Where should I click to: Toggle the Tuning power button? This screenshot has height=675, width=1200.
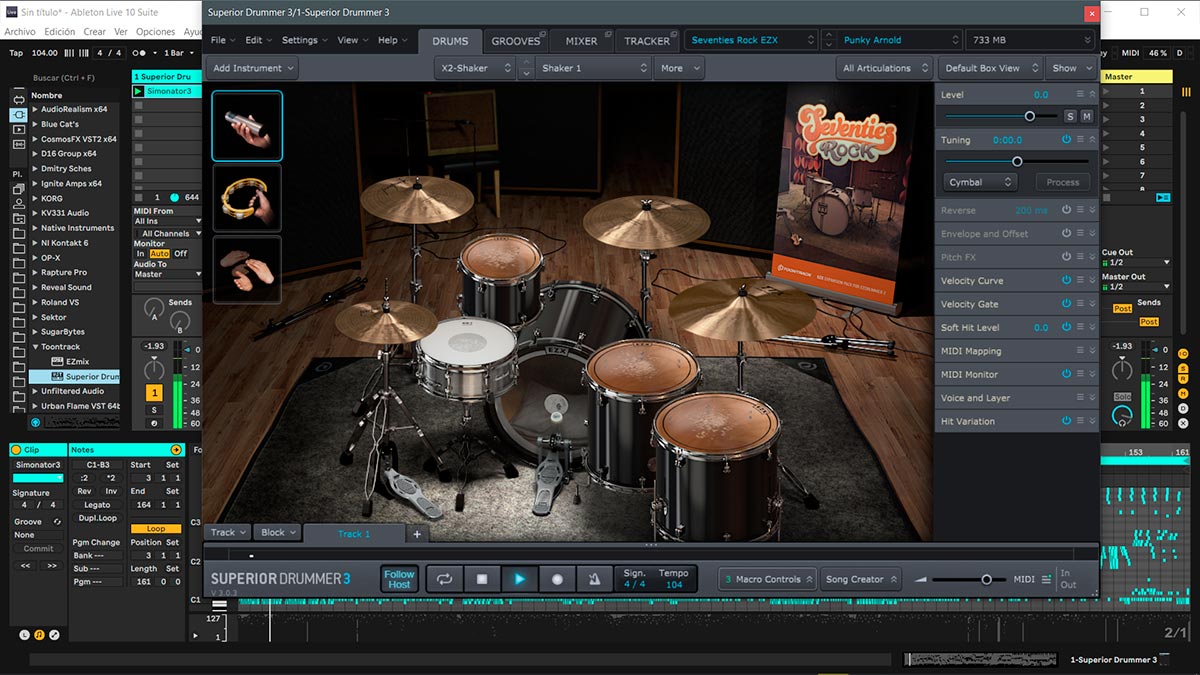tap(1066, 140)
